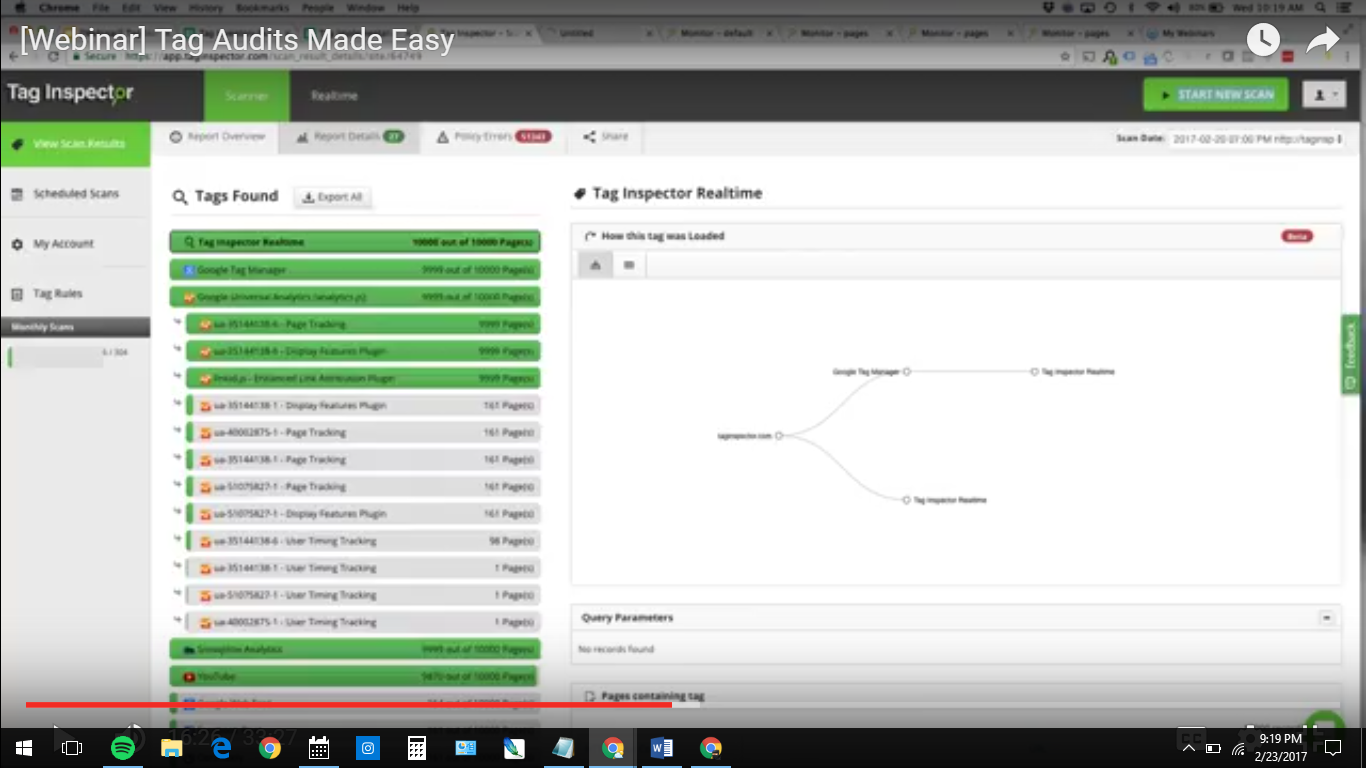Open Microsoft Edge from the taskbar

(221, 748)
